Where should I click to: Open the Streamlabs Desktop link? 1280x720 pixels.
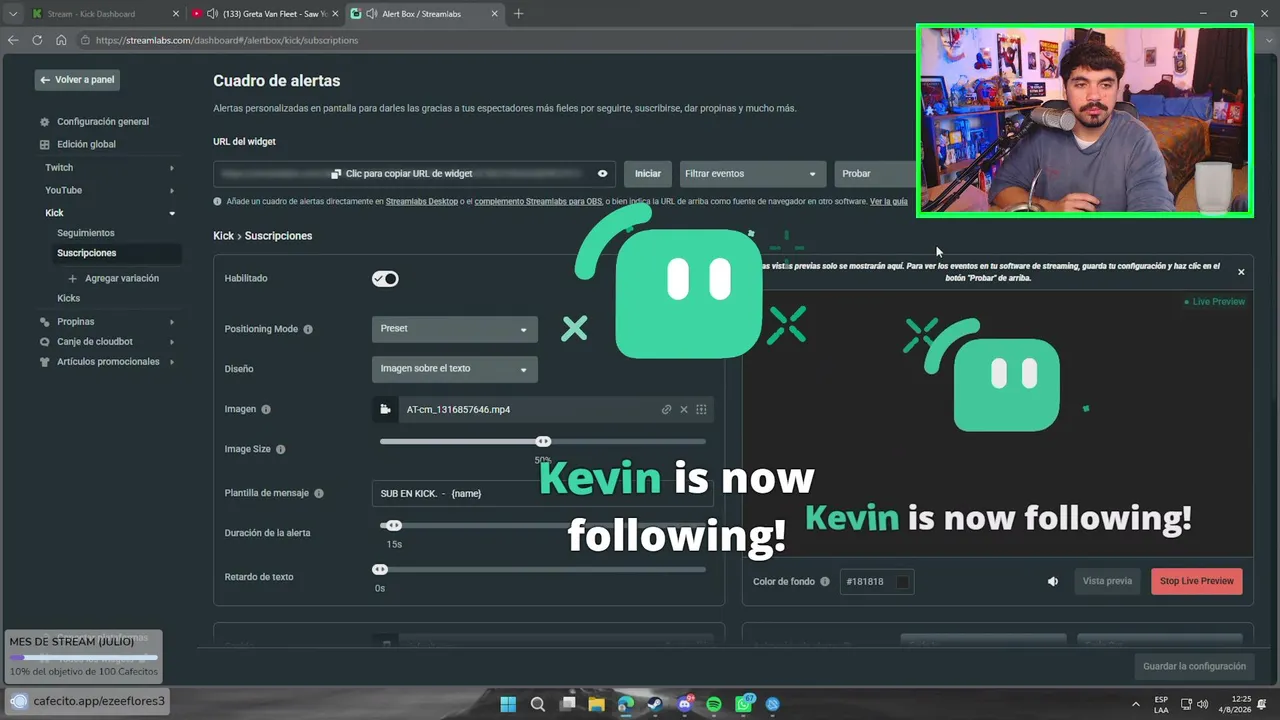(421, 202)
